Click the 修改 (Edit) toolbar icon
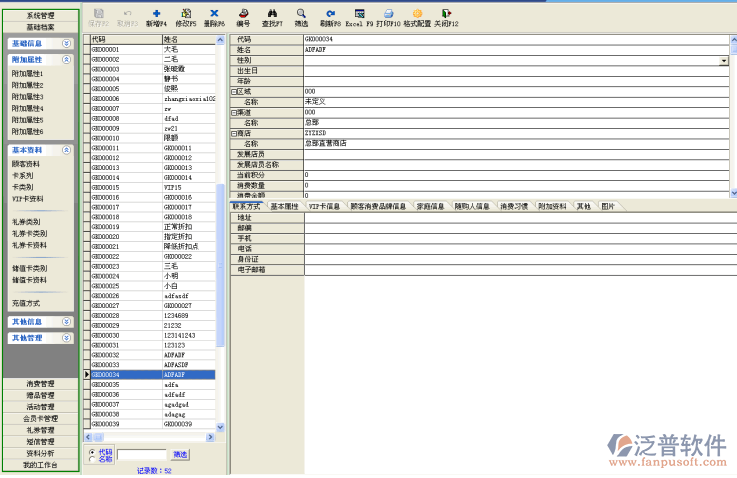This screenshot has height=478, width=737. 185,12
